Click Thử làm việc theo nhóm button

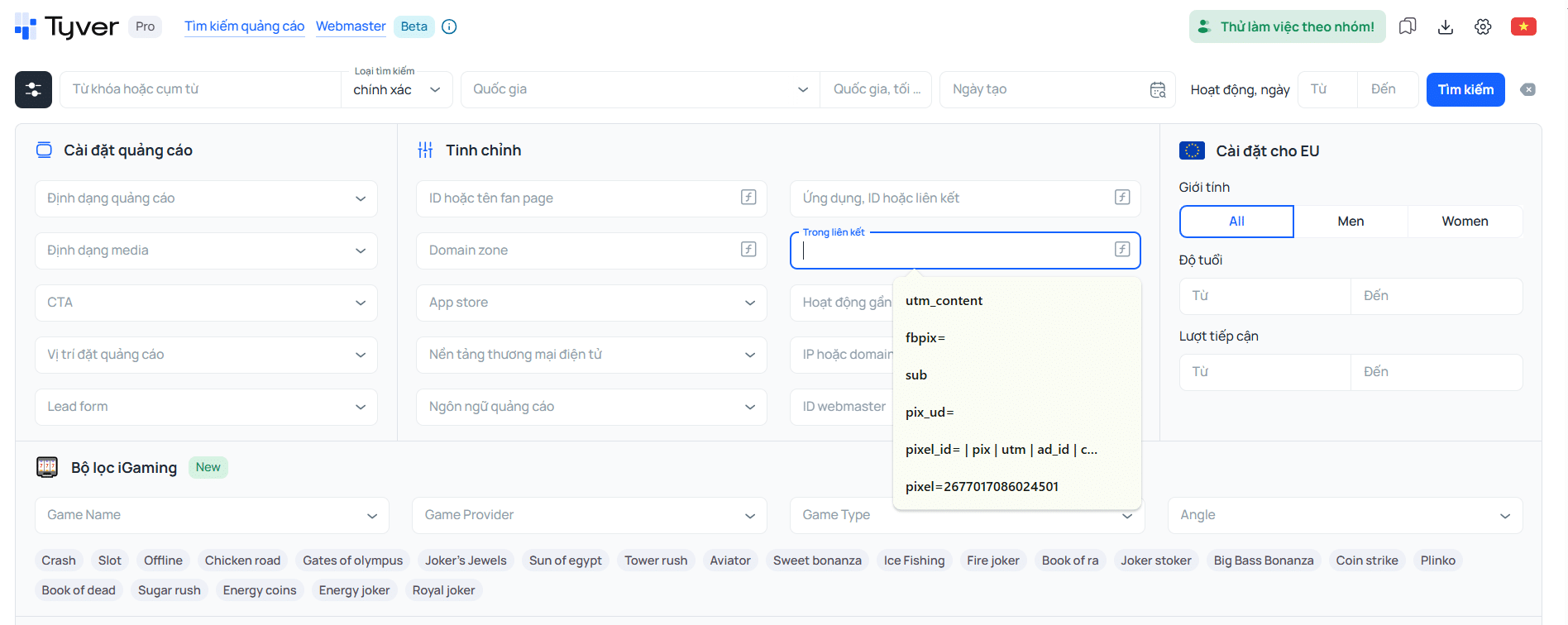click(x=1287, y=26)
